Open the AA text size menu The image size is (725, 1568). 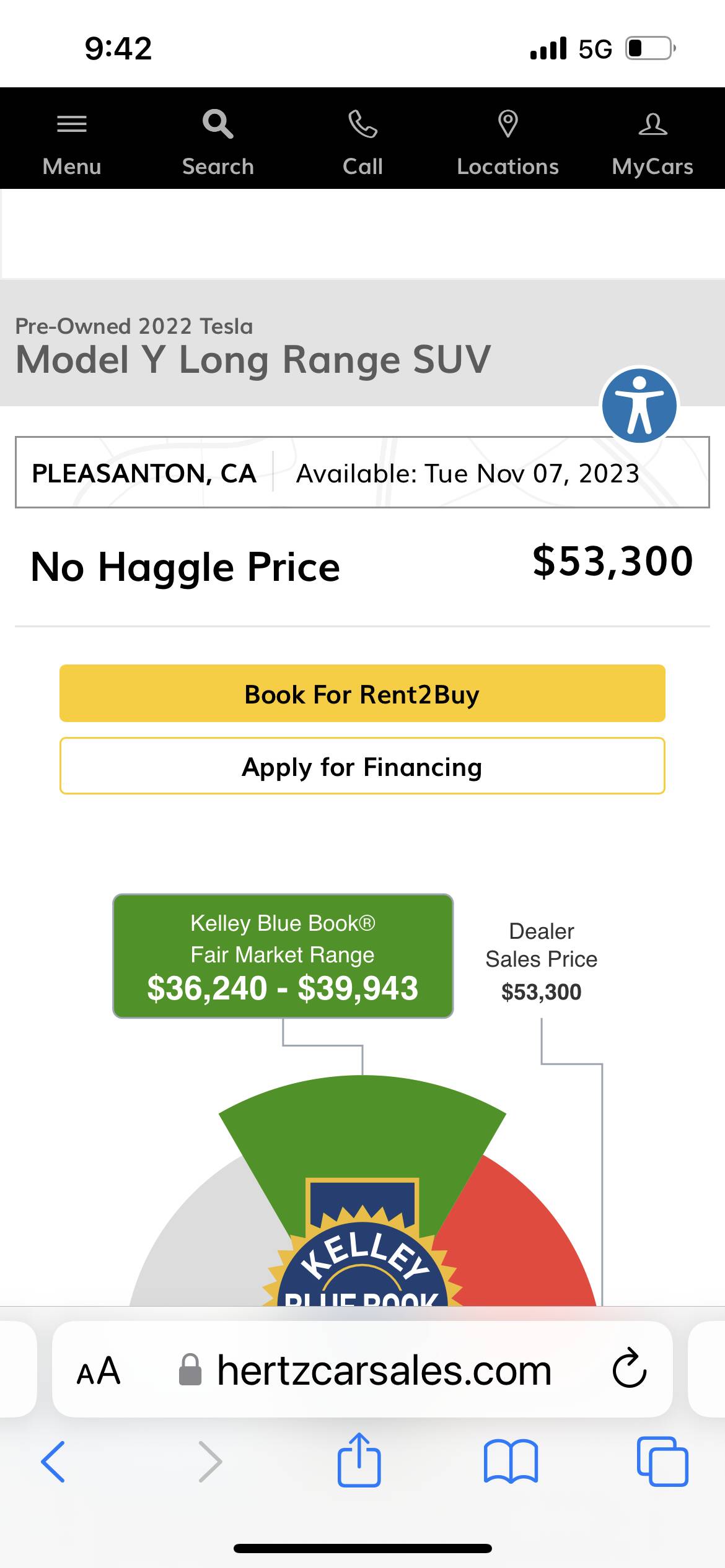point(99,1371)
